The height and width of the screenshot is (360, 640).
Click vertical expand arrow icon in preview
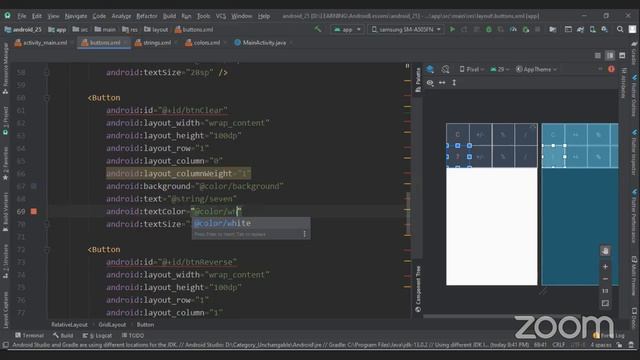tap(454, 82)
